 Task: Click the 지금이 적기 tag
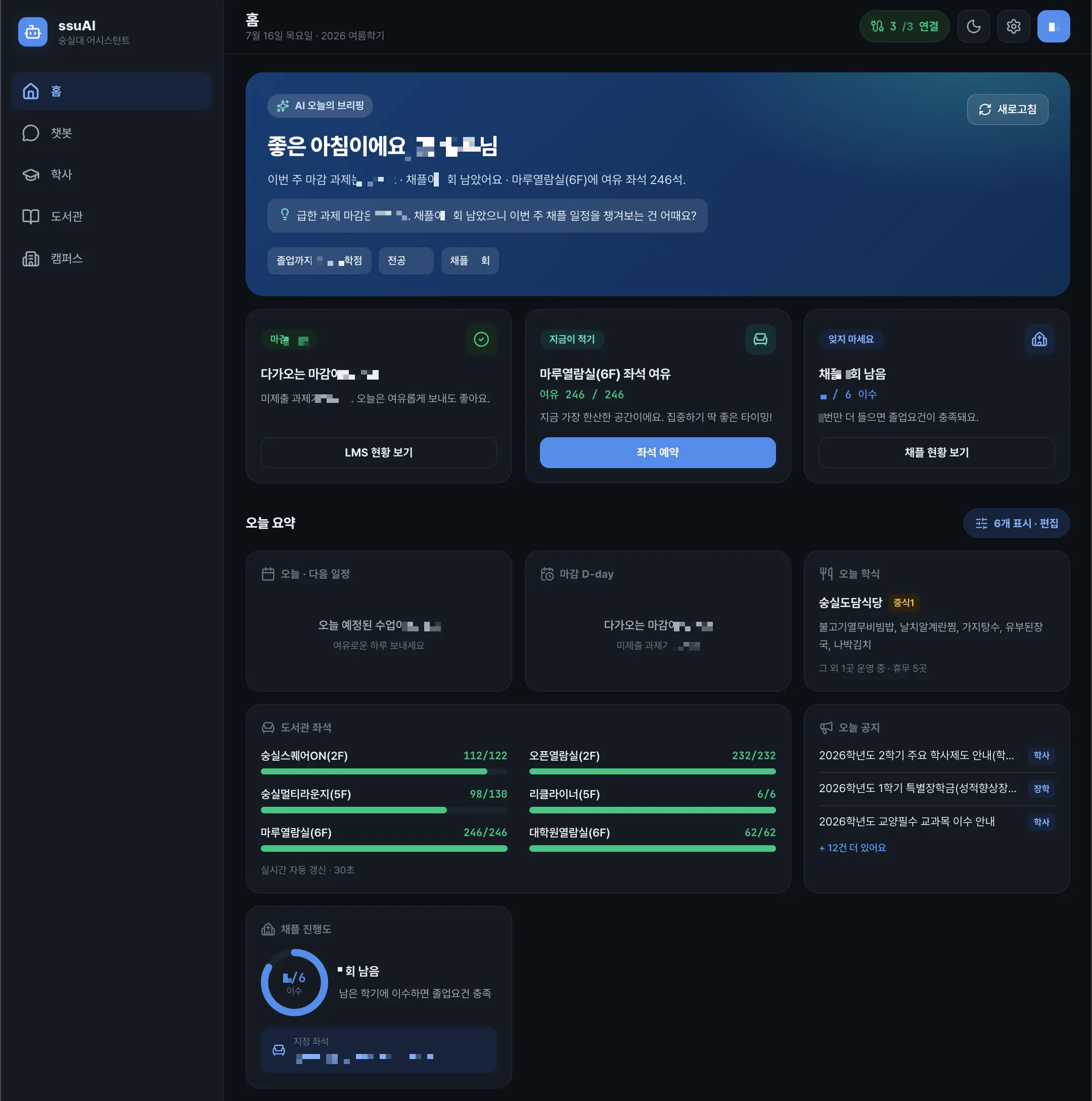(572, 340)
